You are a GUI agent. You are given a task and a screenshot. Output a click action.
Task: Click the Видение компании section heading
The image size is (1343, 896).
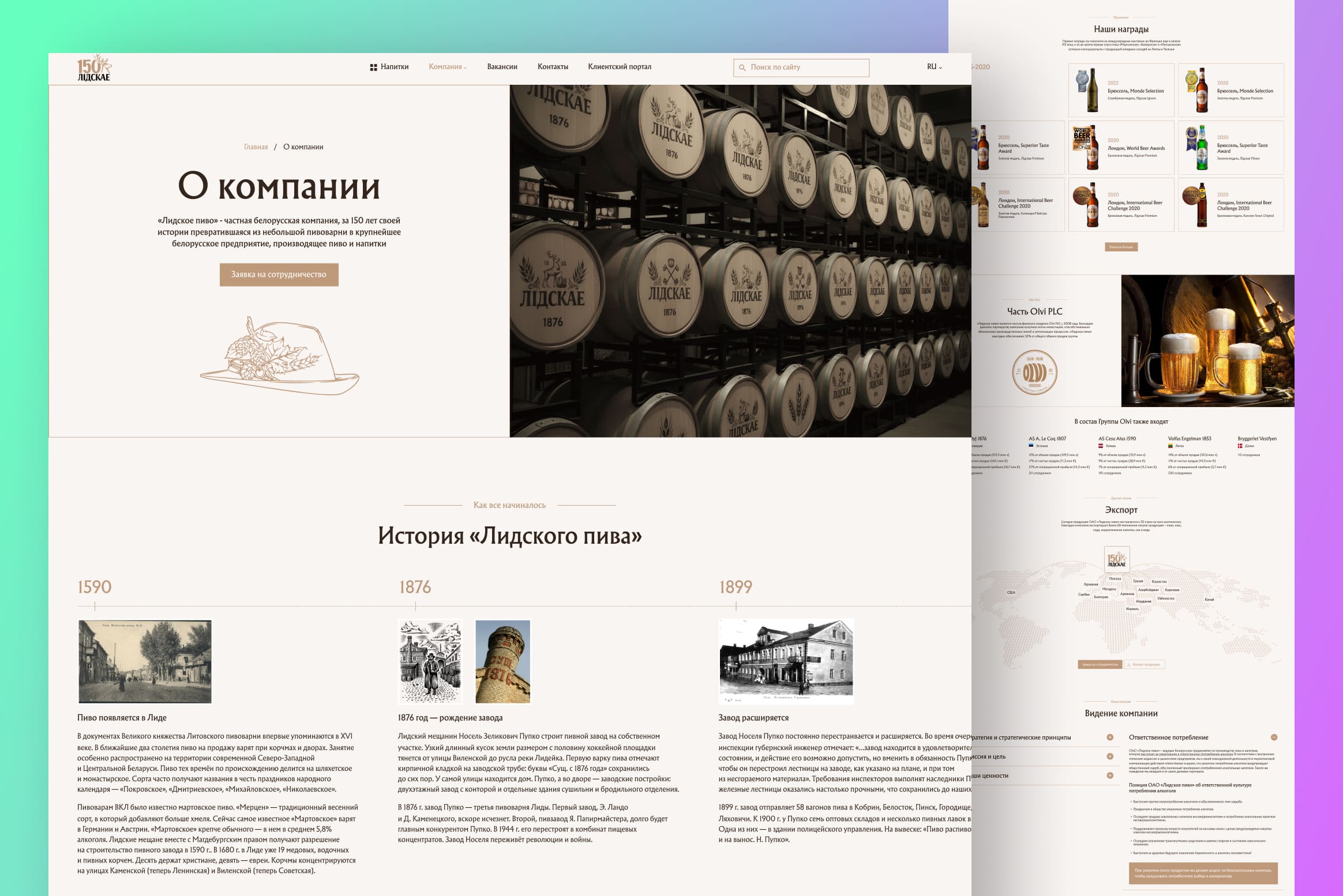[1121, 713]
